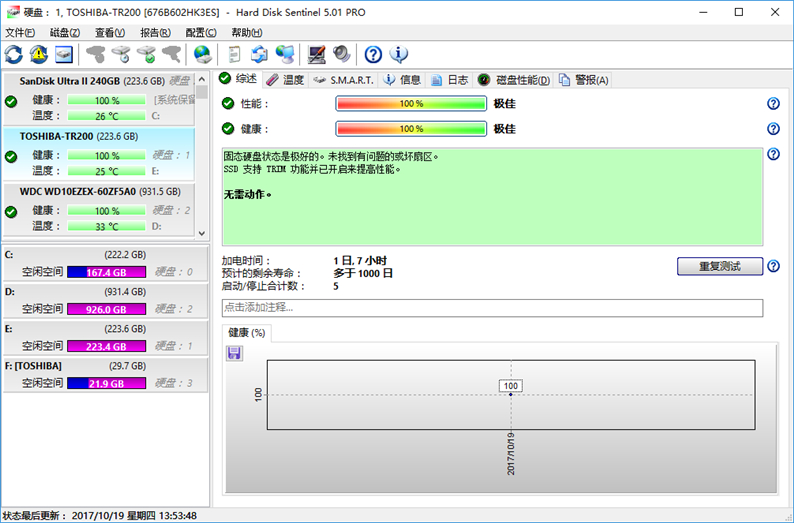Click the report document toolbar icon
This screenshot has width=794, height=523.
click(x=234, y=54)
